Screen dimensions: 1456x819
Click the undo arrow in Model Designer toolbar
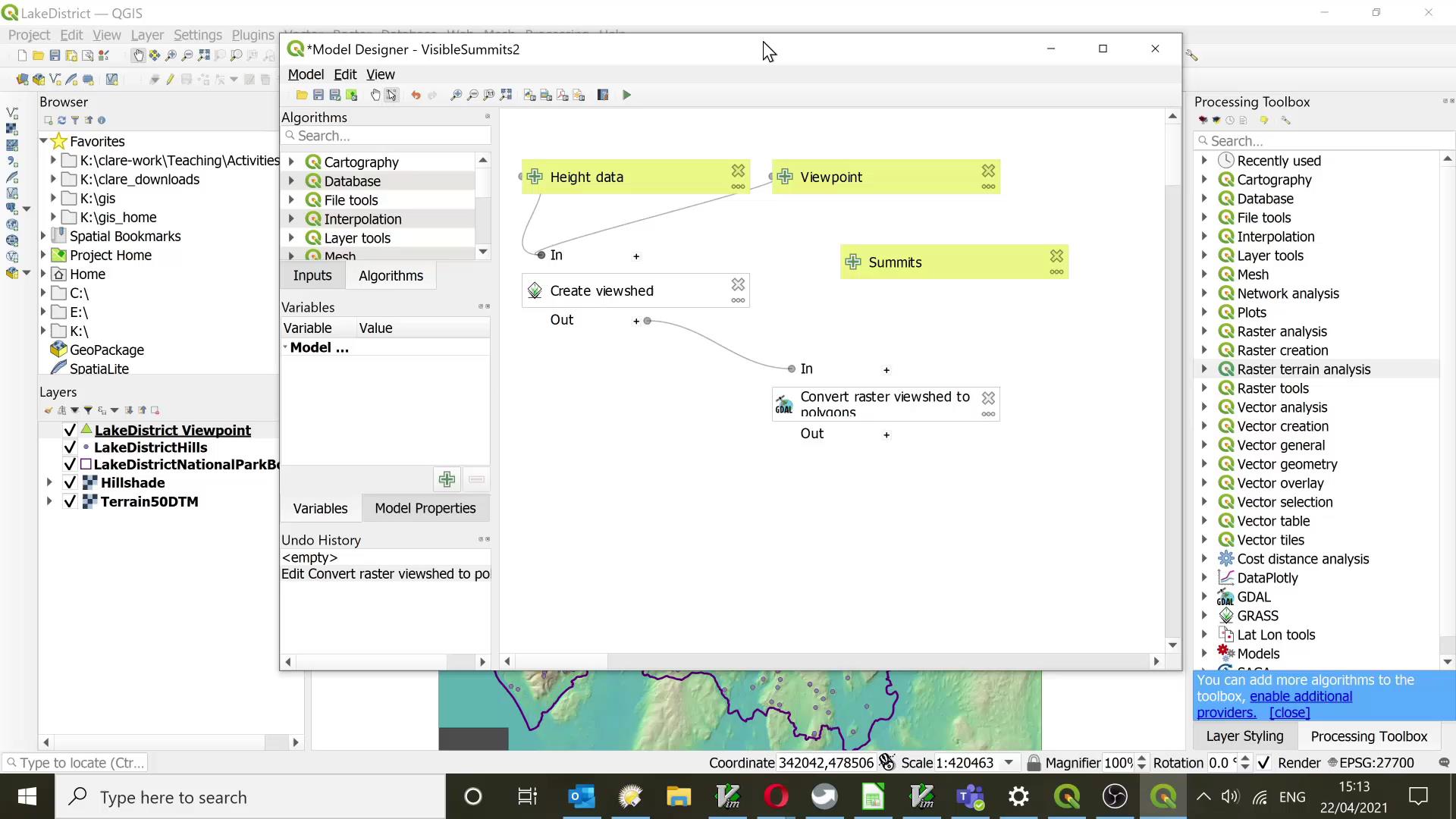pos(416,95)
